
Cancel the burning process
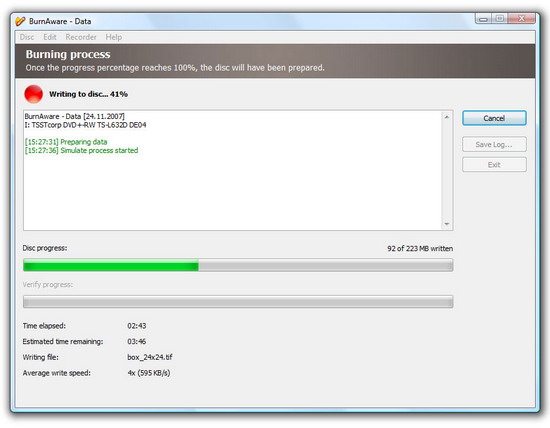[494, 118]
